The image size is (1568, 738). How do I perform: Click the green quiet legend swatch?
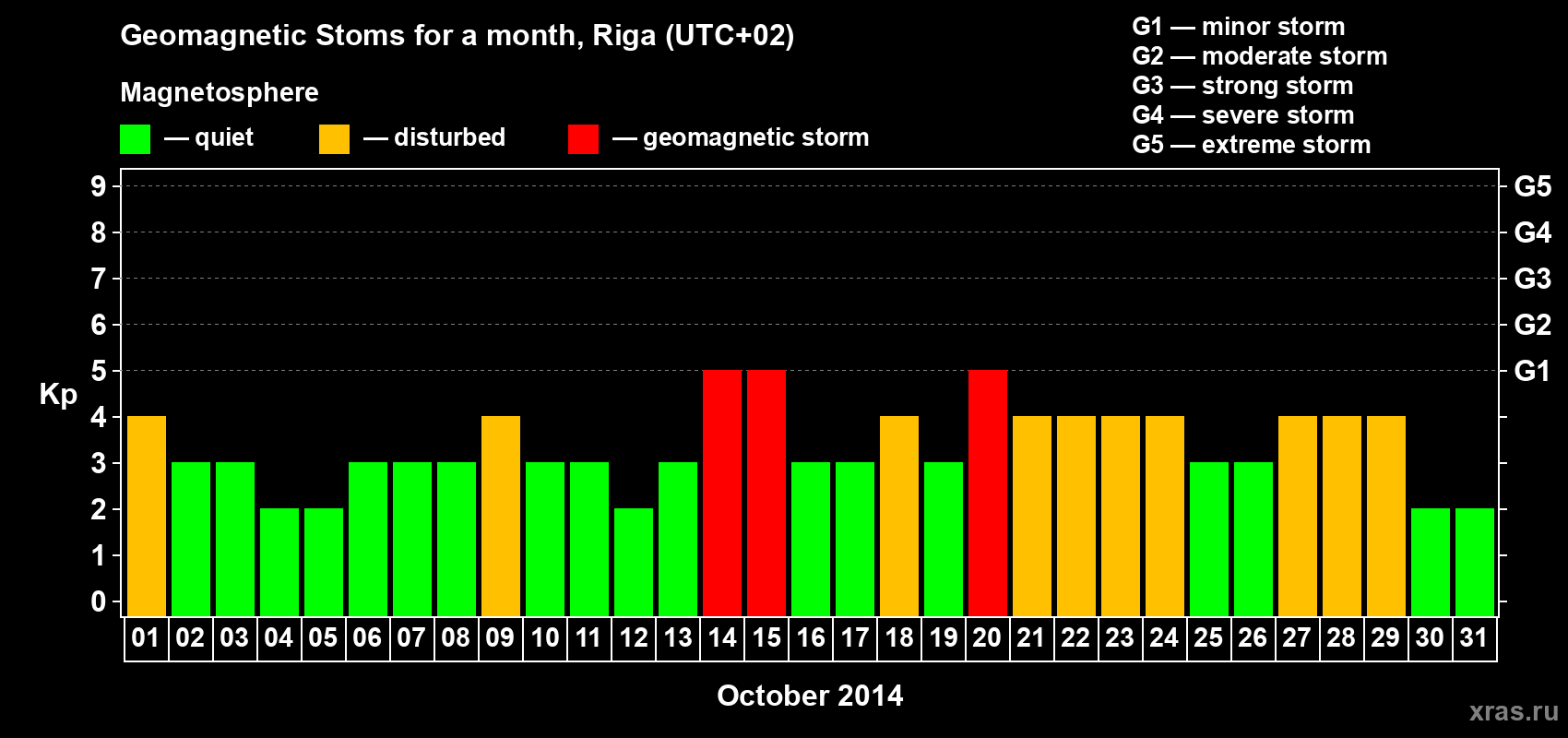click(x=135, y=139)
